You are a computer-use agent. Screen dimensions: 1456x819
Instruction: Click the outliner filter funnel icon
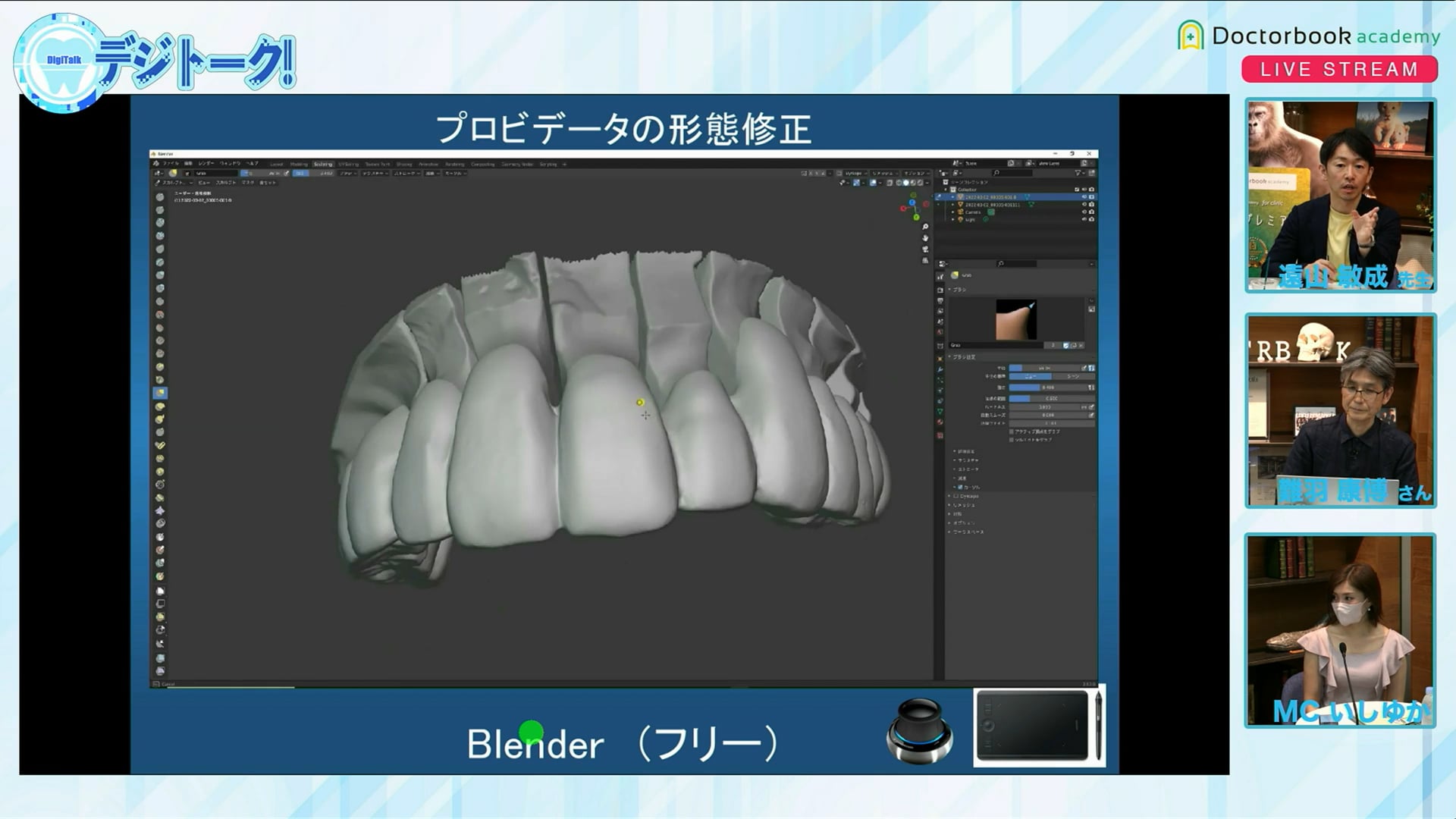[1078, 173]
